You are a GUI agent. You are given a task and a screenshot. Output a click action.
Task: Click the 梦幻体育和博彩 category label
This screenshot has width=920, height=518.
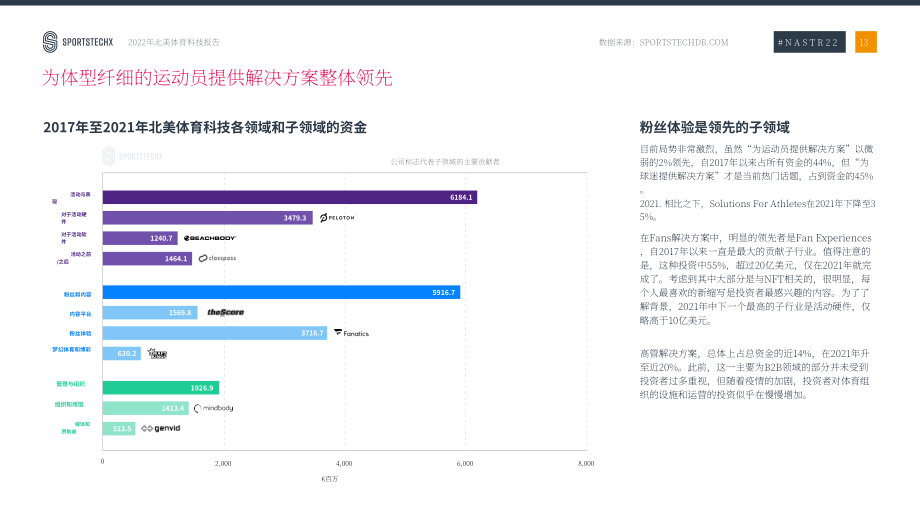[72, 350]
